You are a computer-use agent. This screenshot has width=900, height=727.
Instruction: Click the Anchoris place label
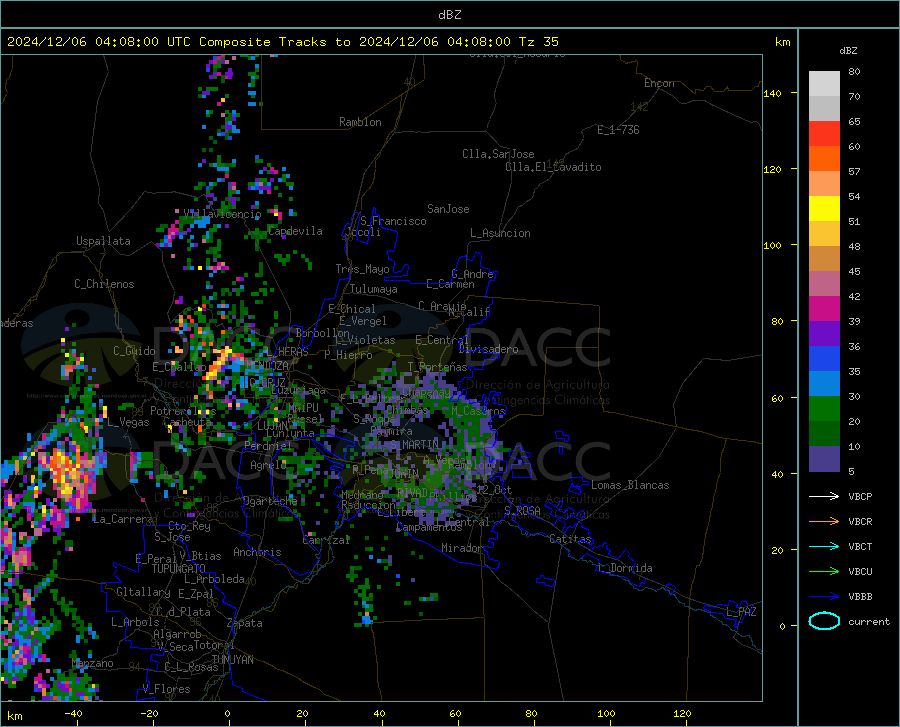[x=257, y=553]
